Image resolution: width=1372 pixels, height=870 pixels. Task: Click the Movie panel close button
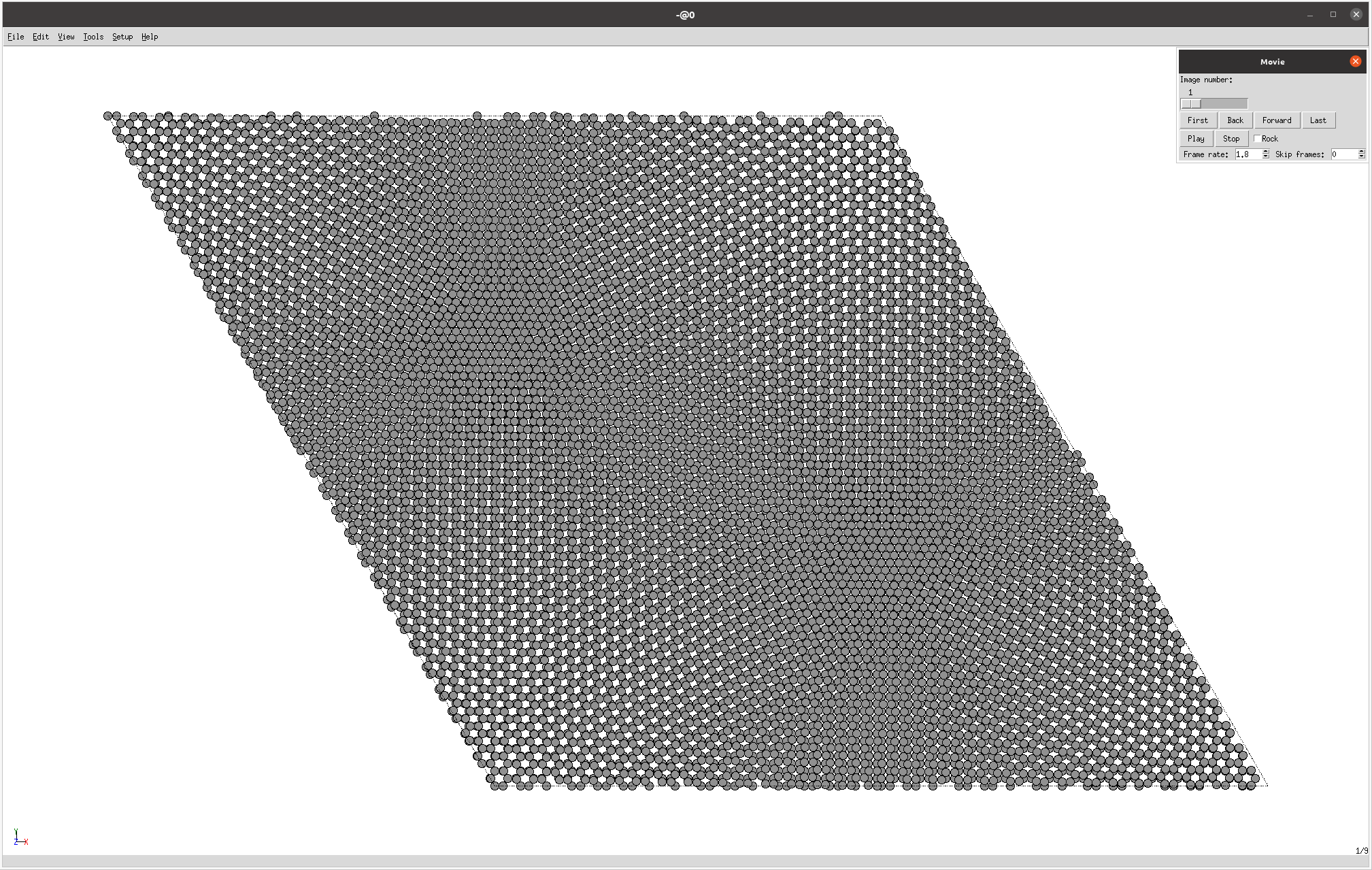(1356, 61)
